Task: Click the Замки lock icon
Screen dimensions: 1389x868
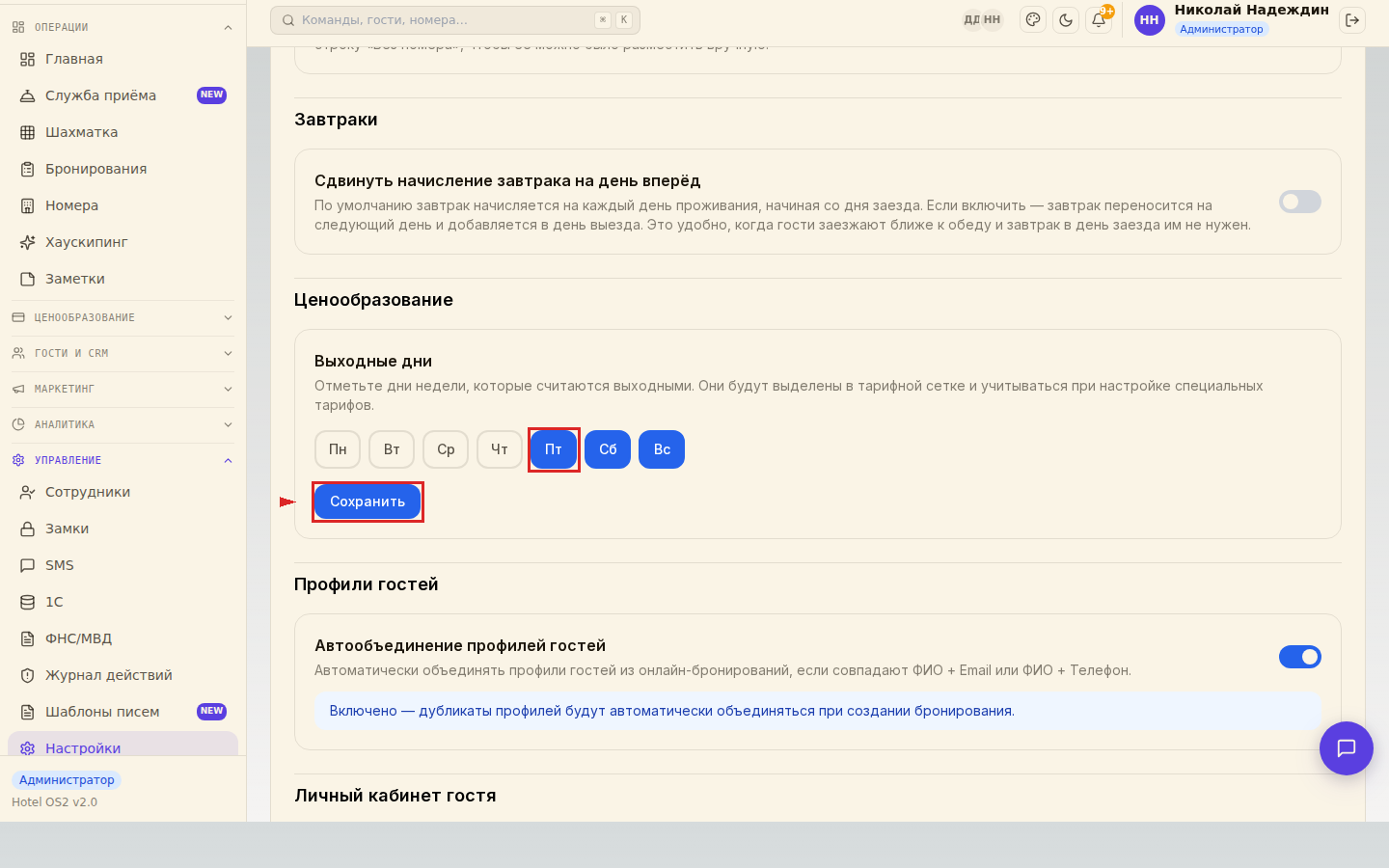Action: click(27, 529)
